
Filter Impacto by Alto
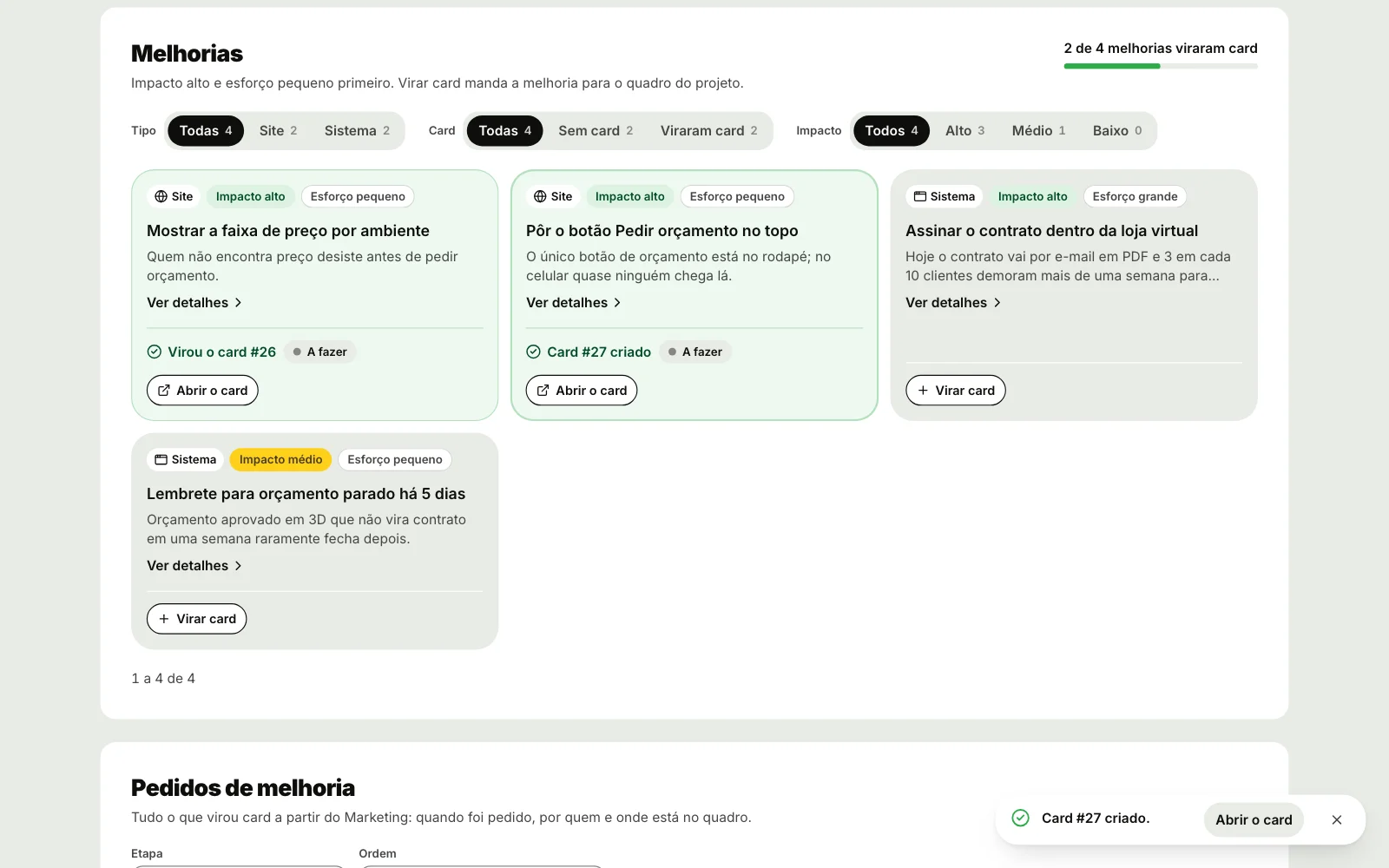(x=964, y=131)
